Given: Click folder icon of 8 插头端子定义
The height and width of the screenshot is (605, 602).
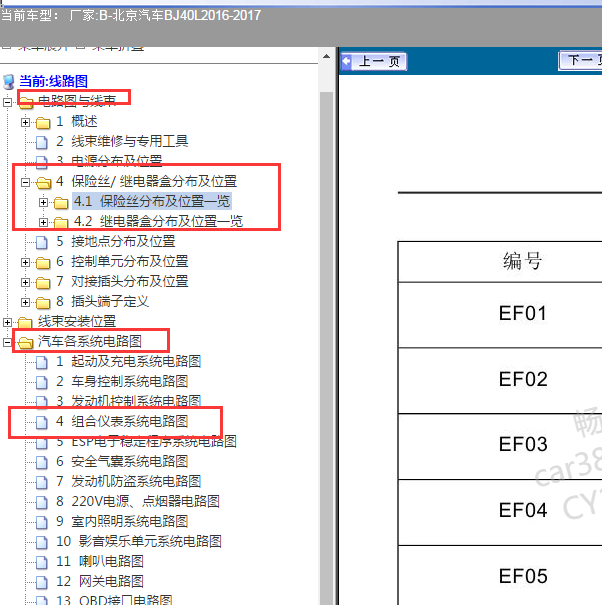Looking at the screenshot, I should click(x=43, y=302).
